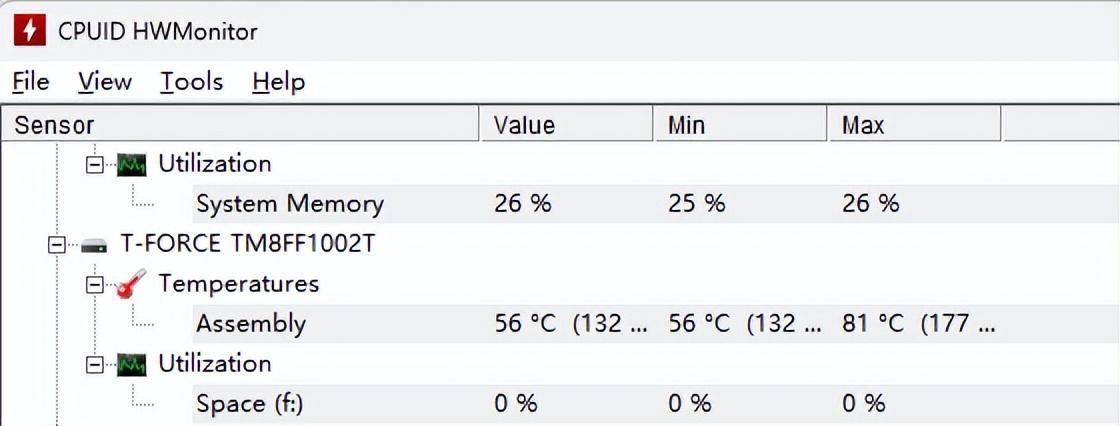Click the red thermometer Temperatures icon
The image size is (1120, 426).
(x=131, y=285)
